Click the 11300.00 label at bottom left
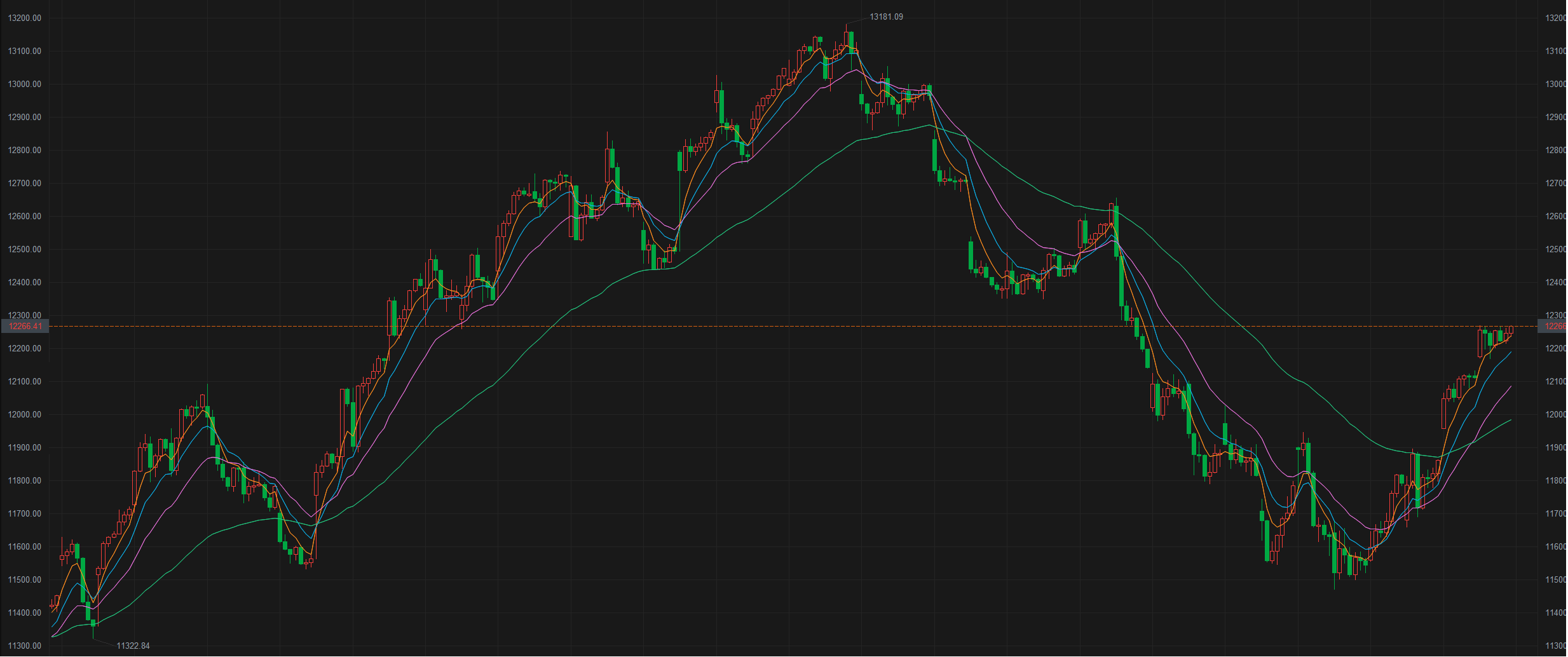 24,646
